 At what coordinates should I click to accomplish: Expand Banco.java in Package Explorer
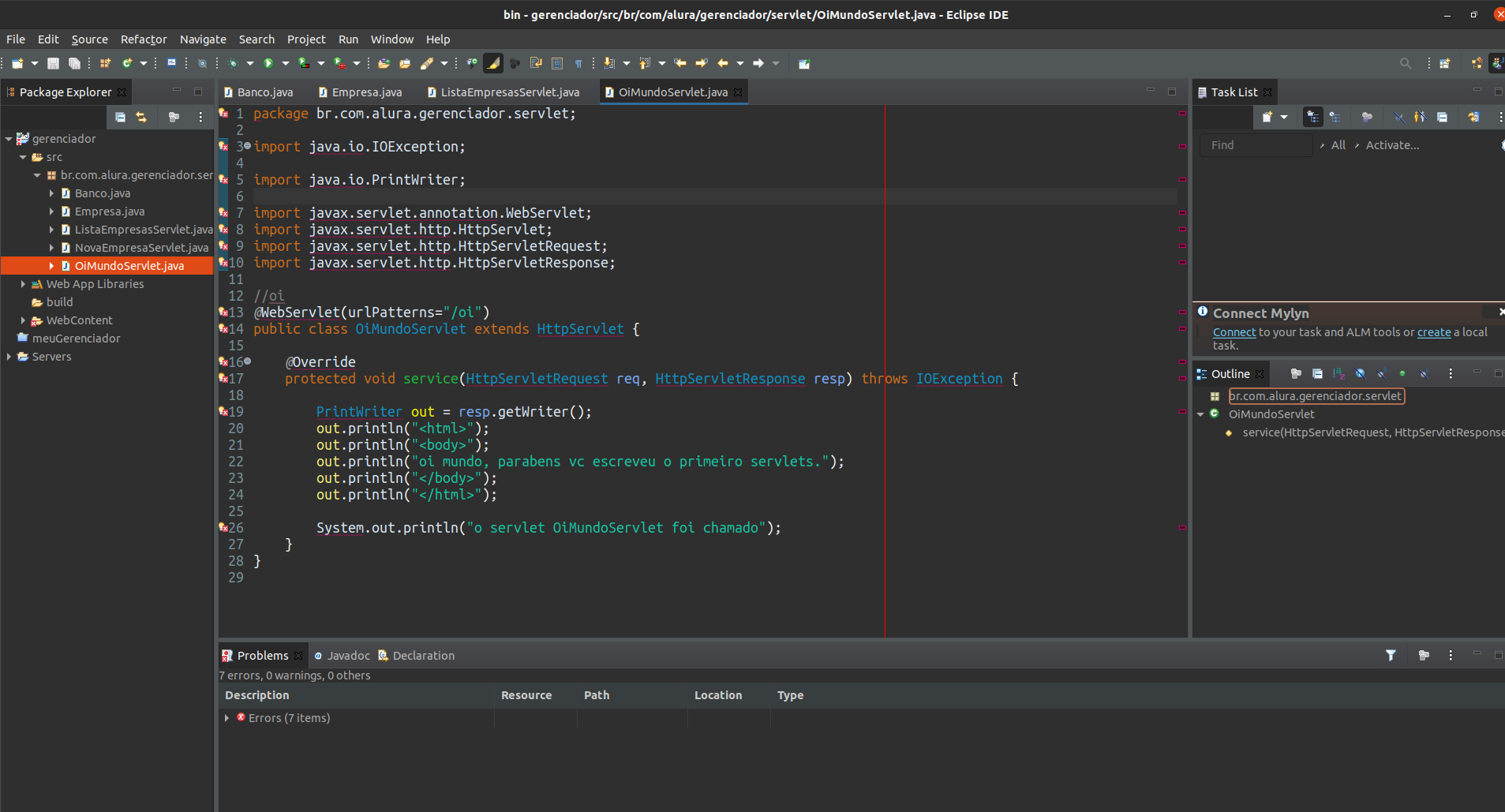[x=51, y=193]
